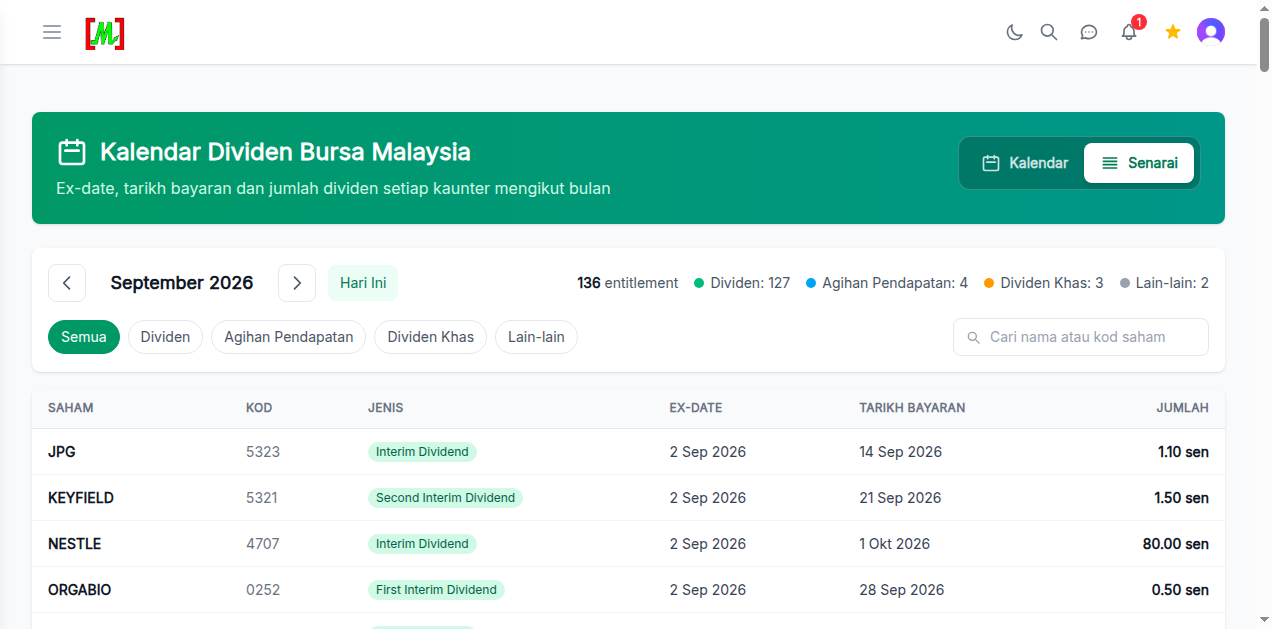Click stock code 0252

coord(263,590)
